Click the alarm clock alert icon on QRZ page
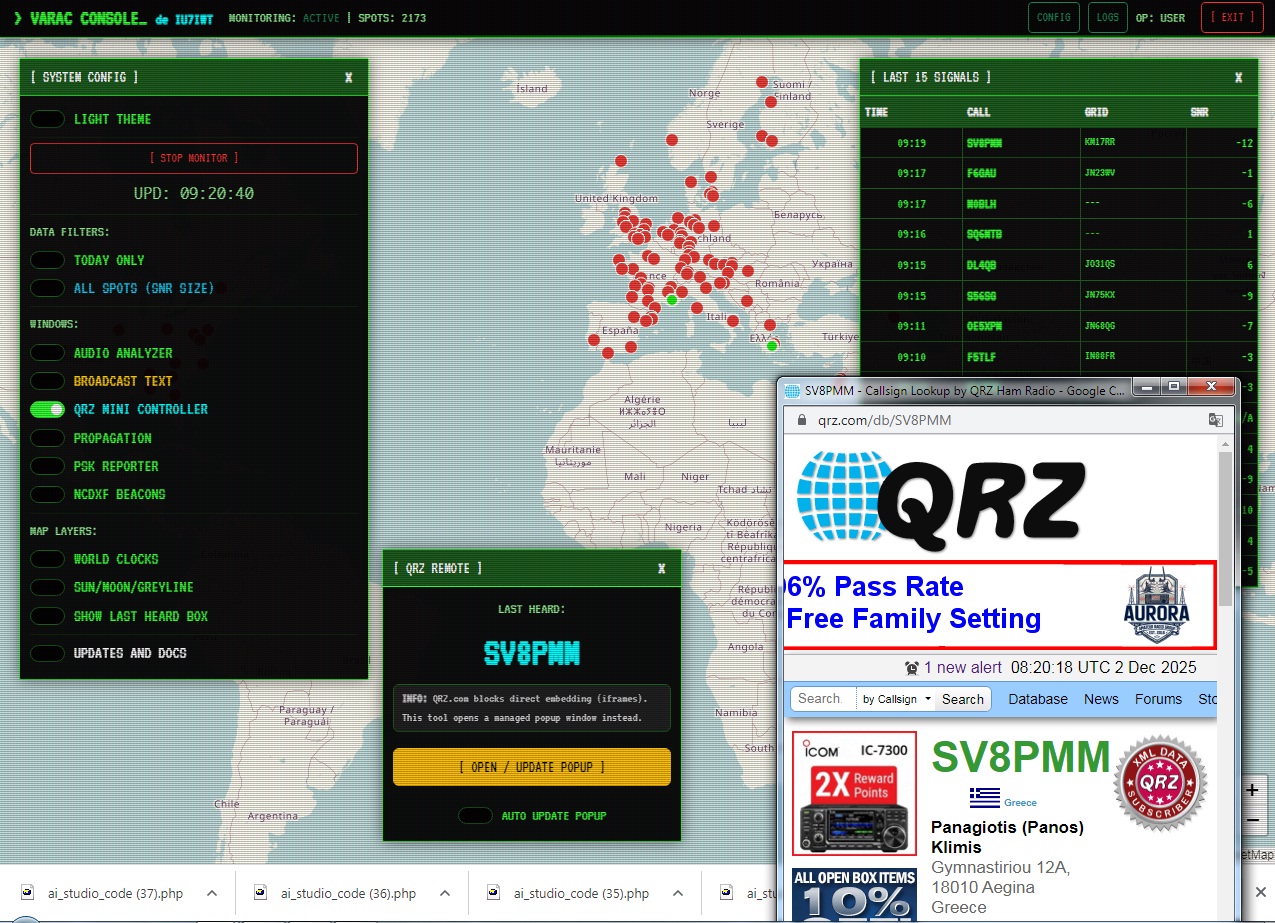 tap(912, 667)
